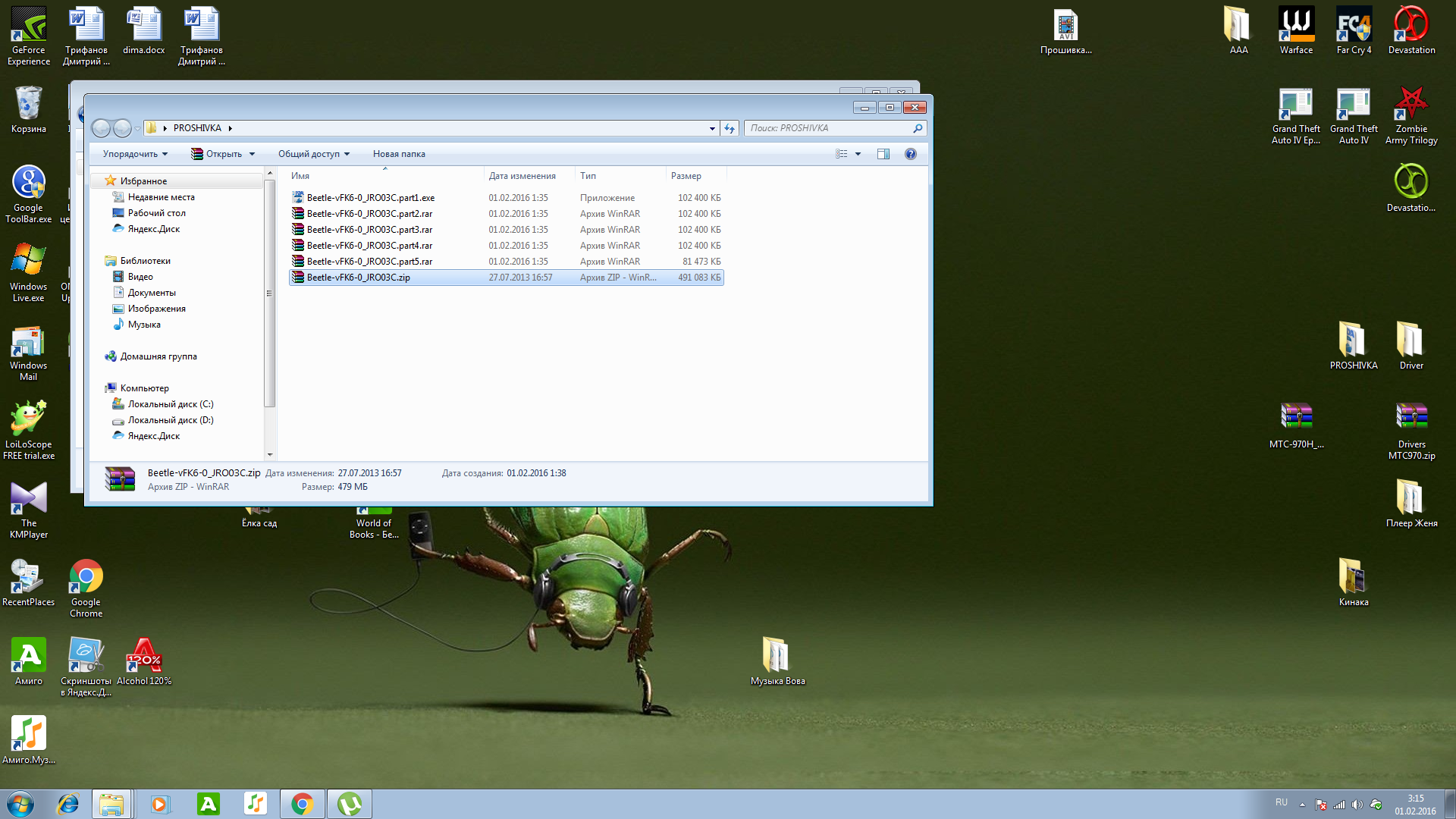Viewport: 1456px width, 819px height.
Task: Select Локальный диск (D:) in navigation pane
Action: (170, 420)
